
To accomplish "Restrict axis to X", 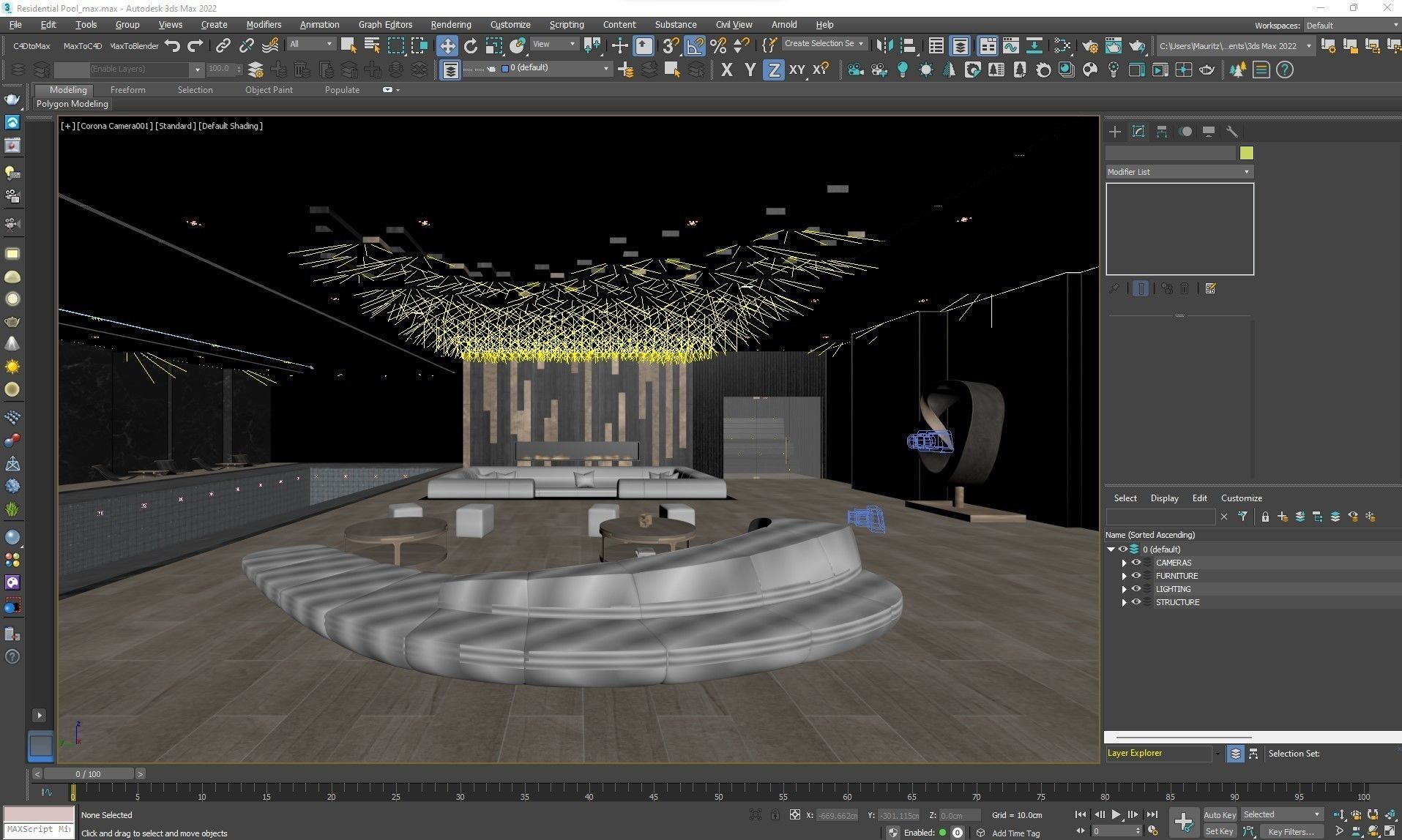I will coord(726,70).
